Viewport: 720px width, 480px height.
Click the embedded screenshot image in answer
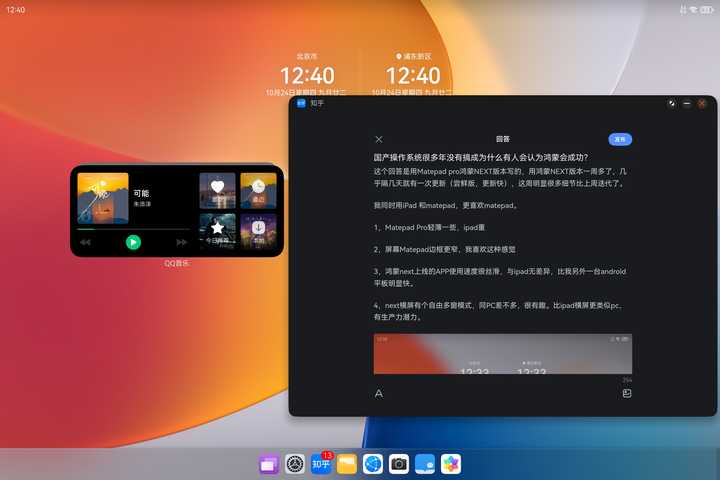click(503, 354)
